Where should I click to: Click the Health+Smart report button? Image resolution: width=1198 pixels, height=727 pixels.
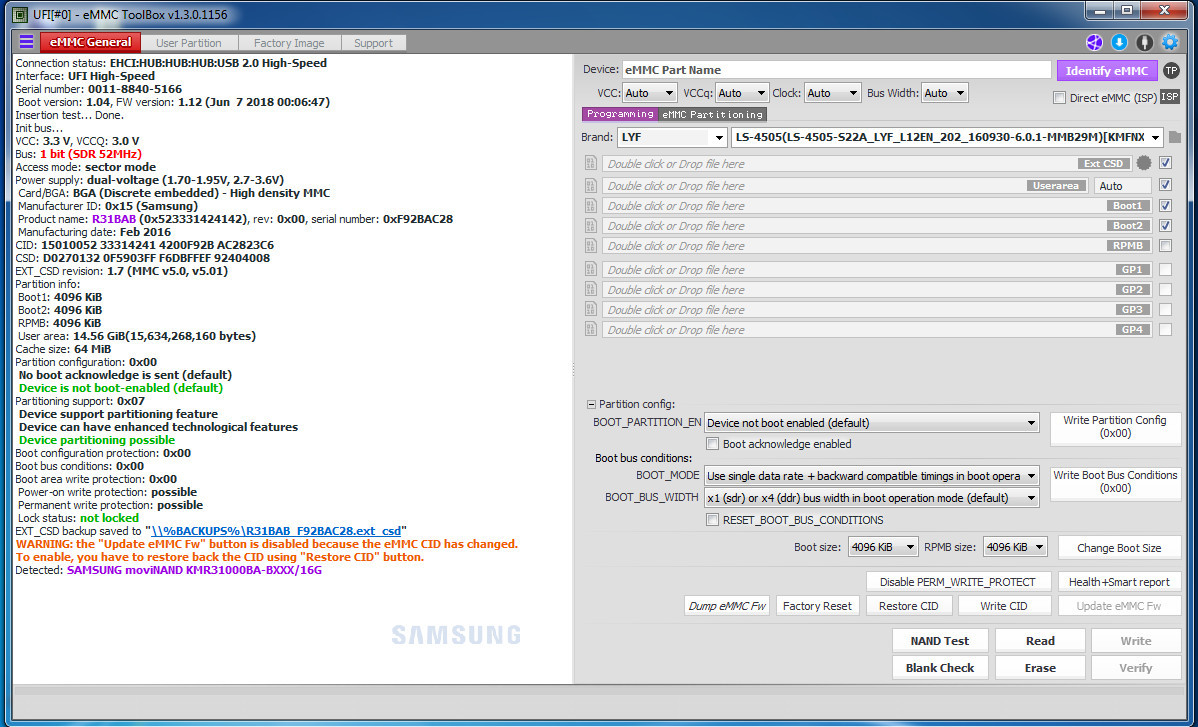1119,582
